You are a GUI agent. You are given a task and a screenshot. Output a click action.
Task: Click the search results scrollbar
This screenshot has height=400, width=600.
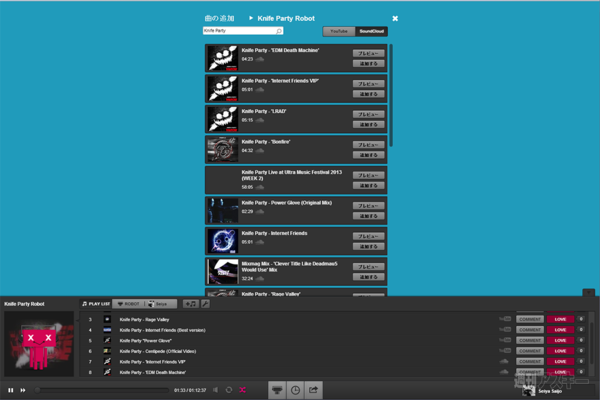[x=391, y=96]
